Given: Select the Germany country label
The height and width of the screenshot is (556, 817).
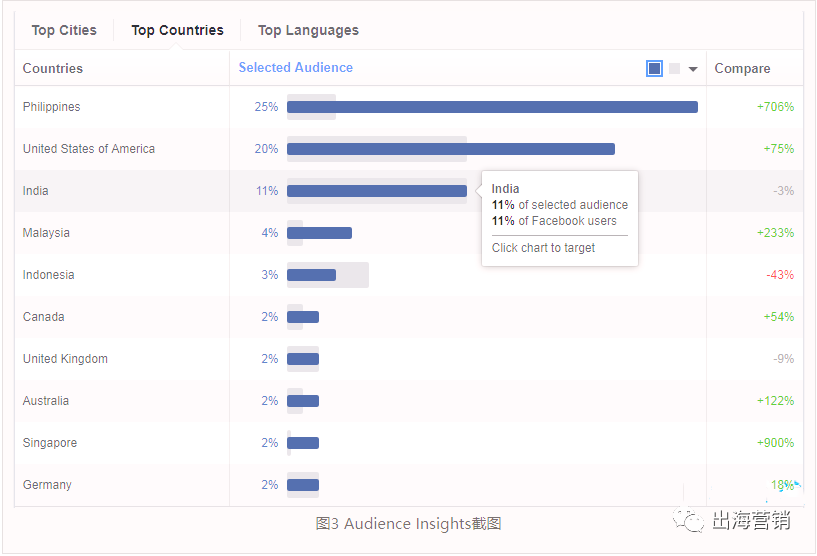Looking at the screenshot, I should 47,485.
